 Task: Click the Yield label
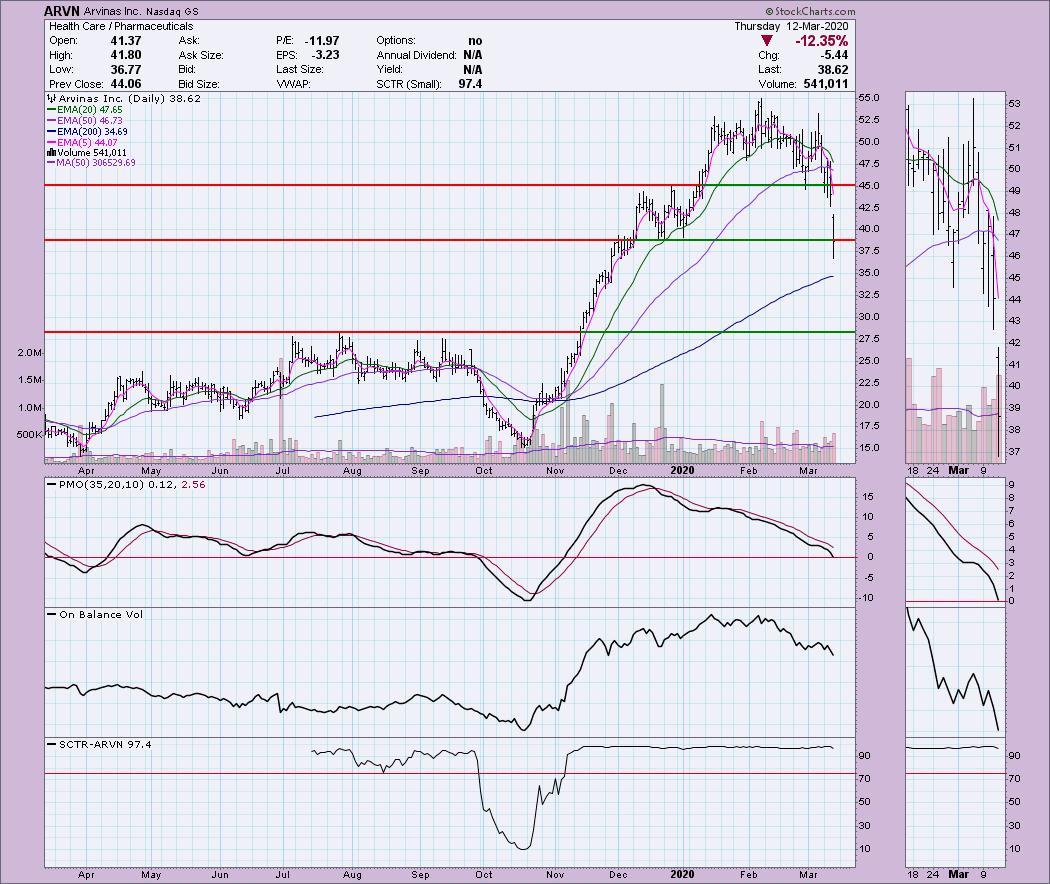tap(389, 70)
